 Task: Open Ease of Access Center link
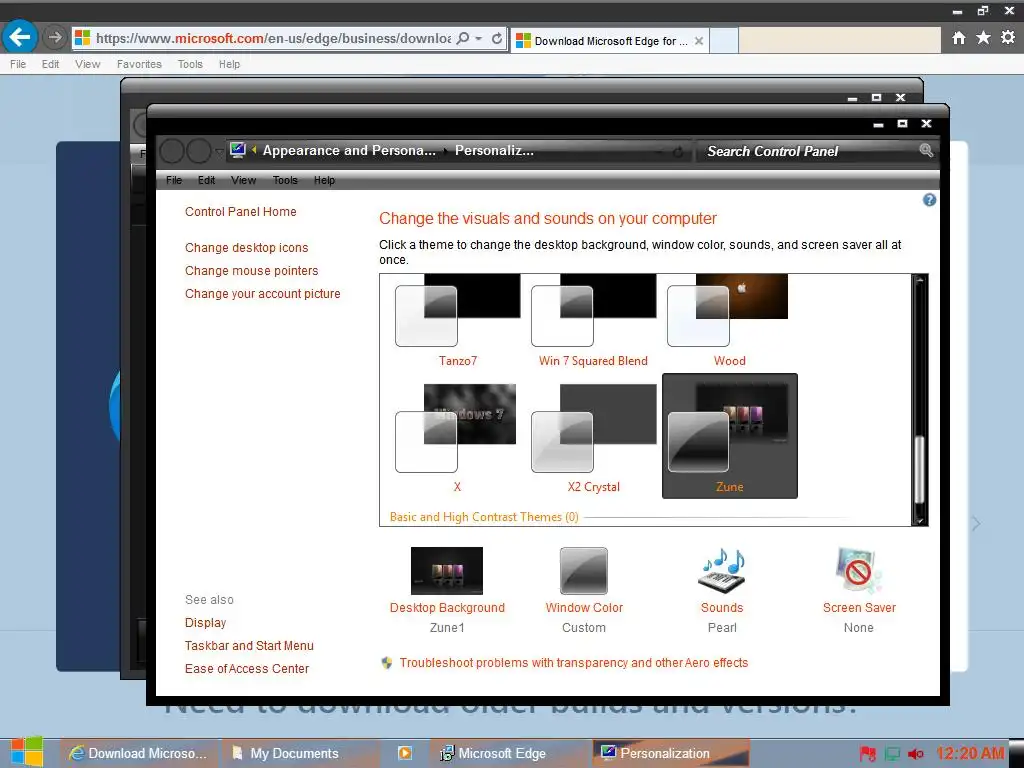246,669
